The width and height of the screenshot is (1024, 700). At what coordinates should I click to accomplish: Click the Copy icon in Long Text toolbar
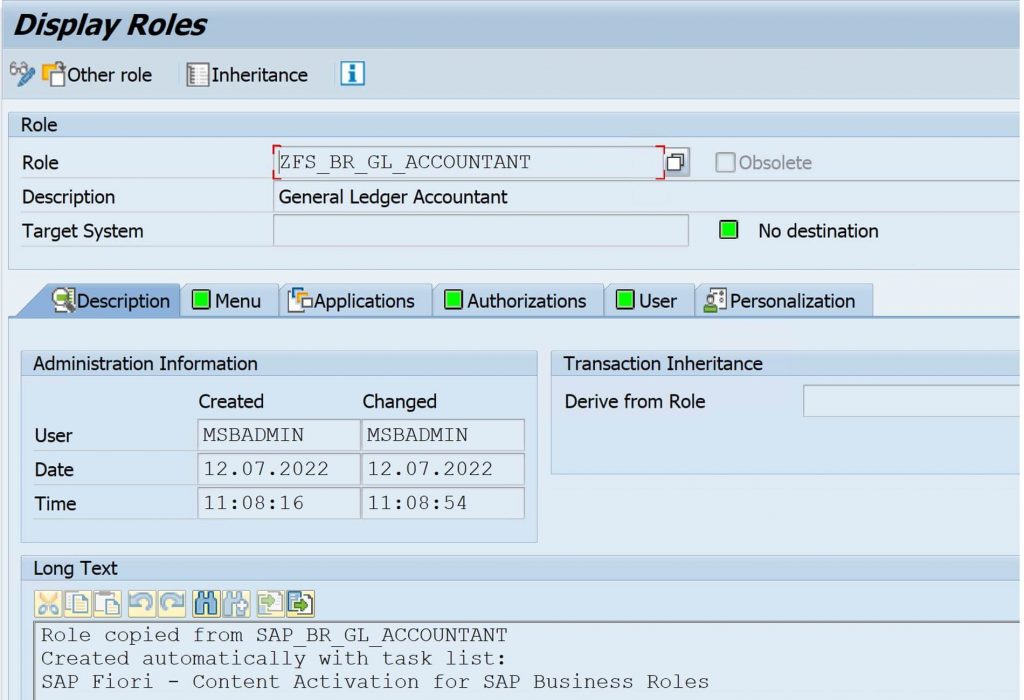pyautogui.click(x=78, y=604)
